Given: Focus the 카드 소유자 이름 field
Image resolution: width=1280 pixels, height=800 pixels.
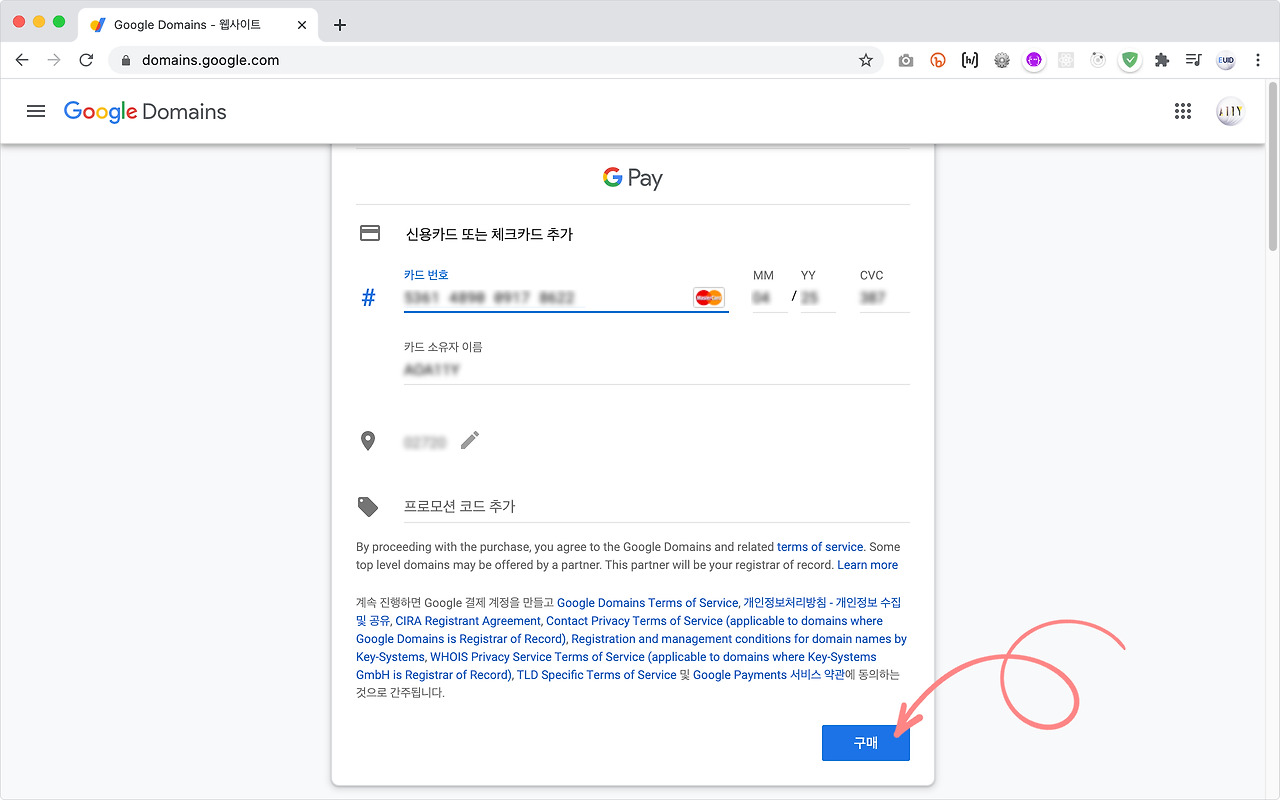Looking at the screenshot, I should point(656,369).
